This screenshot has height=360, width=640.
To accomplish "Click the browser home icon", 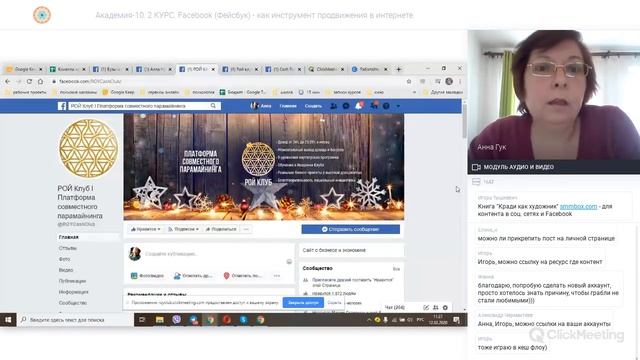I will pos(40,81).
